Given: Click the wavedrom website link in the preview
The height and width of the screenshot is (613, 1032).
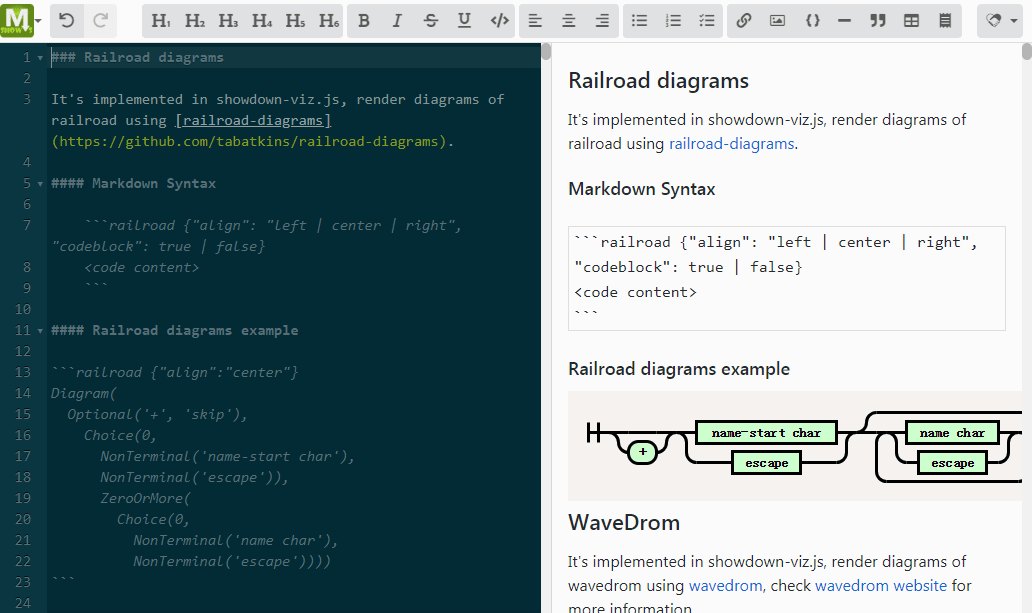Looking at the screenshot, I should pyautogui.click(x=880, y=585).
